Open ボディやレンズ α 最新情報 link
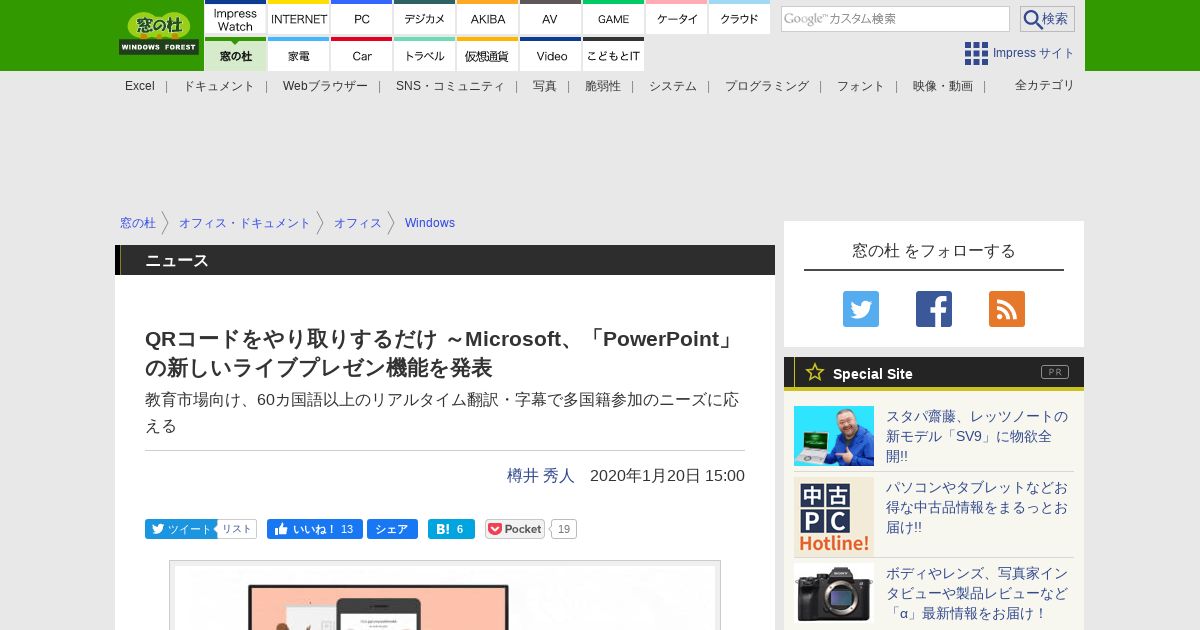 coord(977,593)
